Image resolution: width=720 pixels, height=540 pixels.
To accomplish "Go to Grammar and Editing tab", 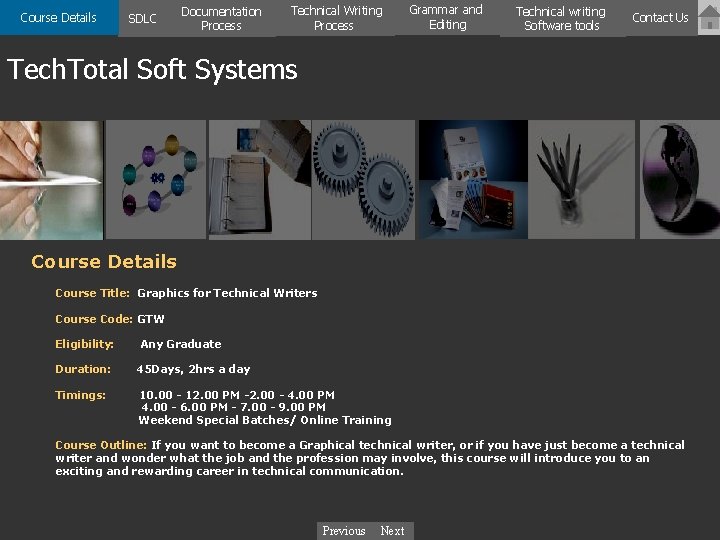I will 447,17.
